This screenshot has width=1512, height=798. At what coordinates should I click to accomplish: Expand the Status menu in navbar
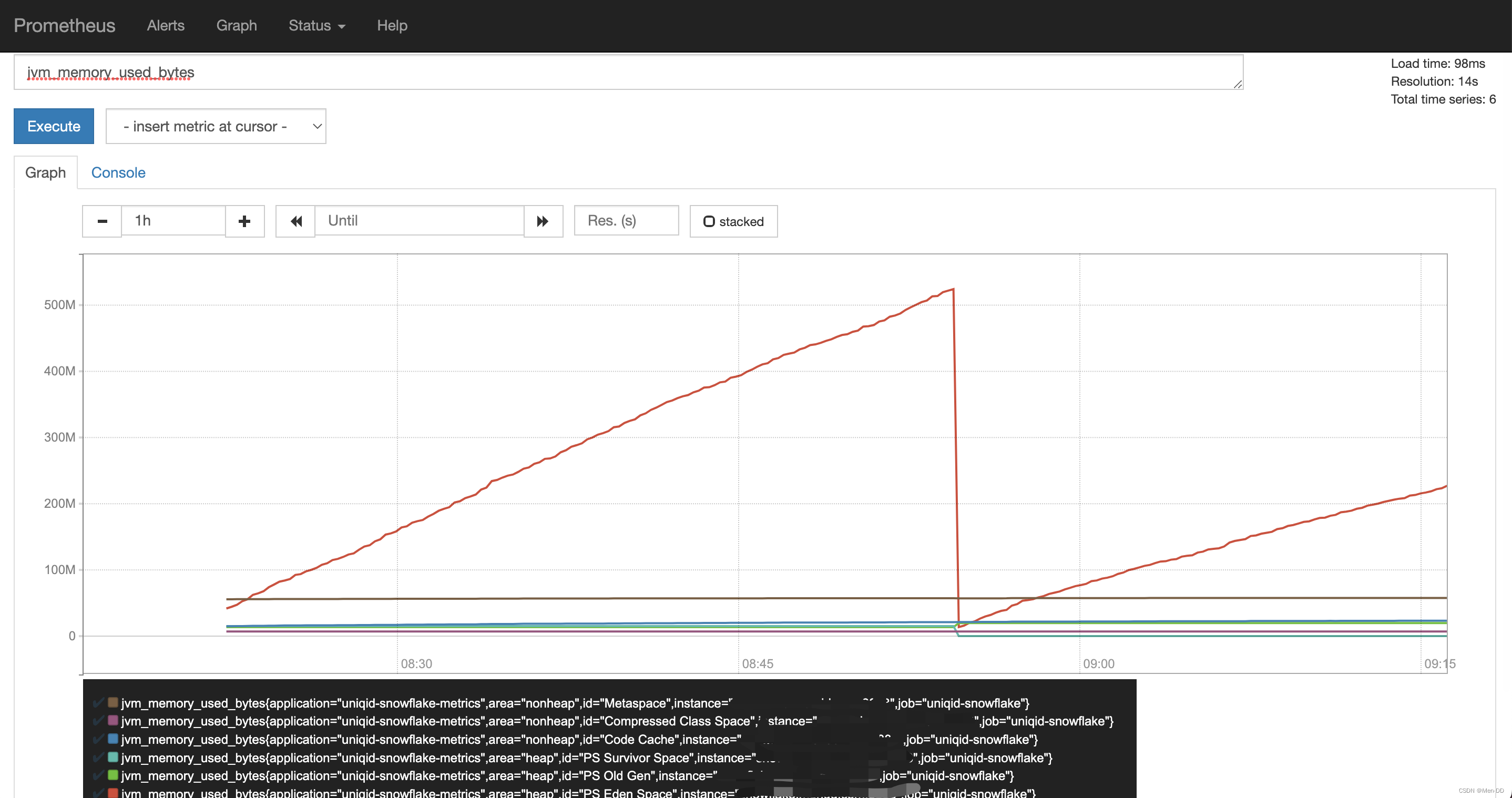(316, 26)
